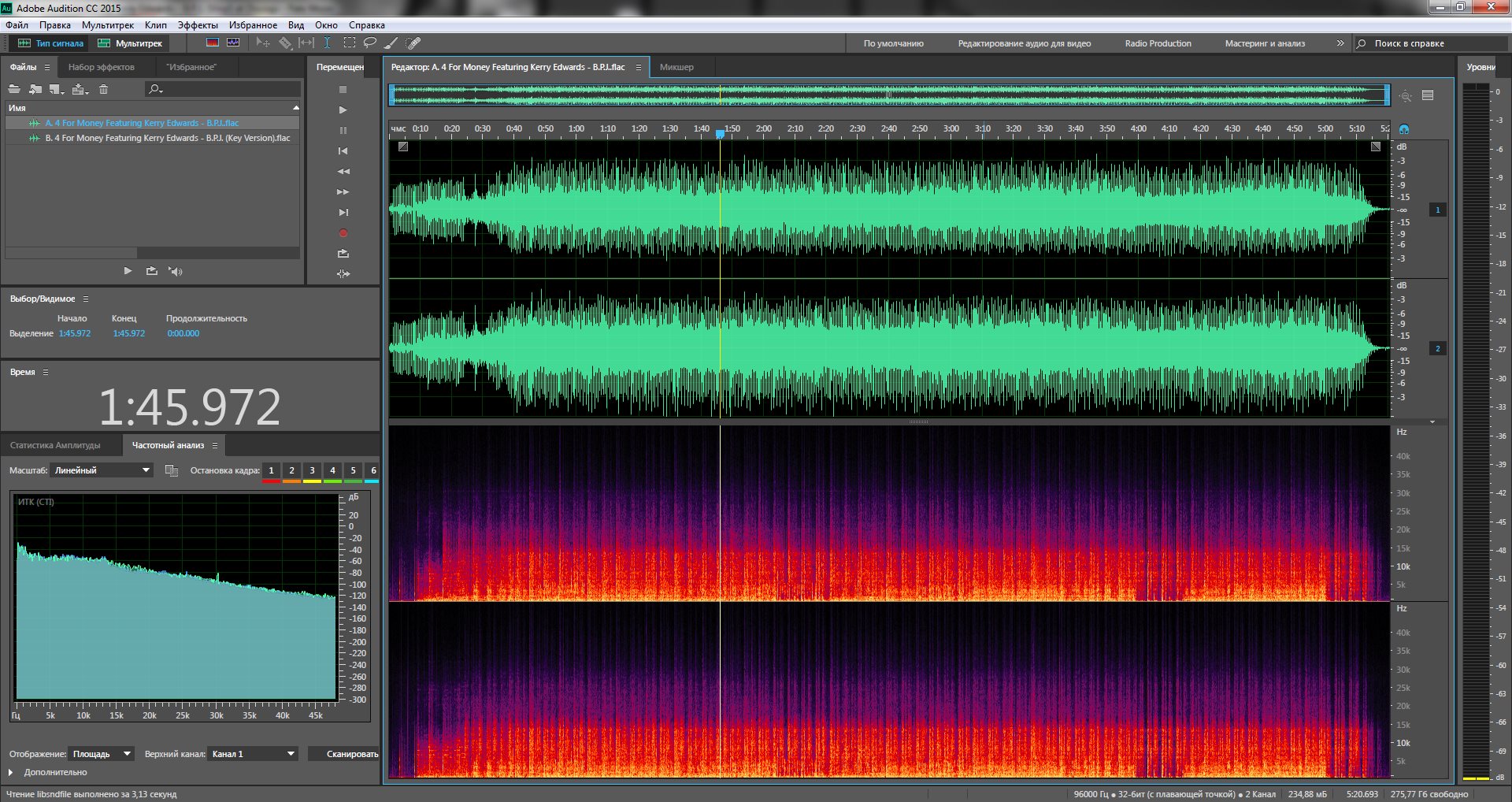1512x802 pixels.
Task: Click hold frame button 1 with red swatch
Action: click(x=271, y=471)
